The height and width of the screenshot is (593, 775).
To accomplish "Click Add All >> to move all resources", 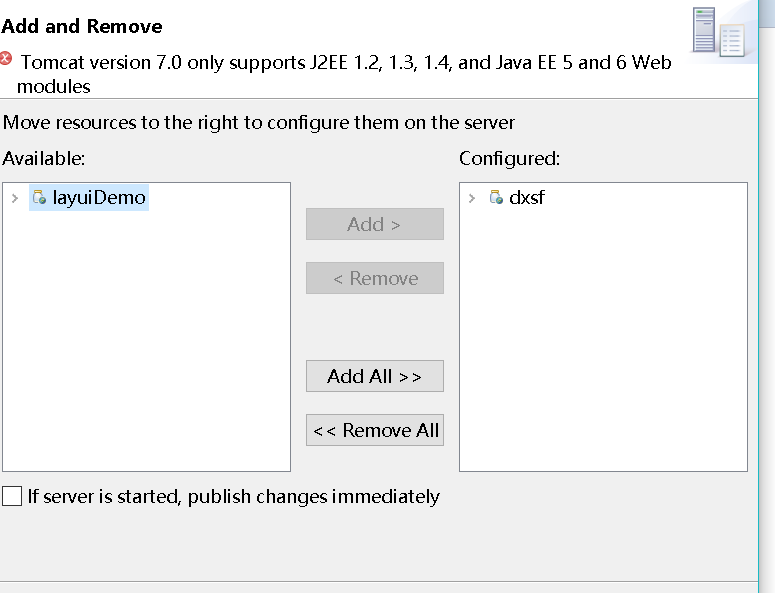I will (374, 376).
